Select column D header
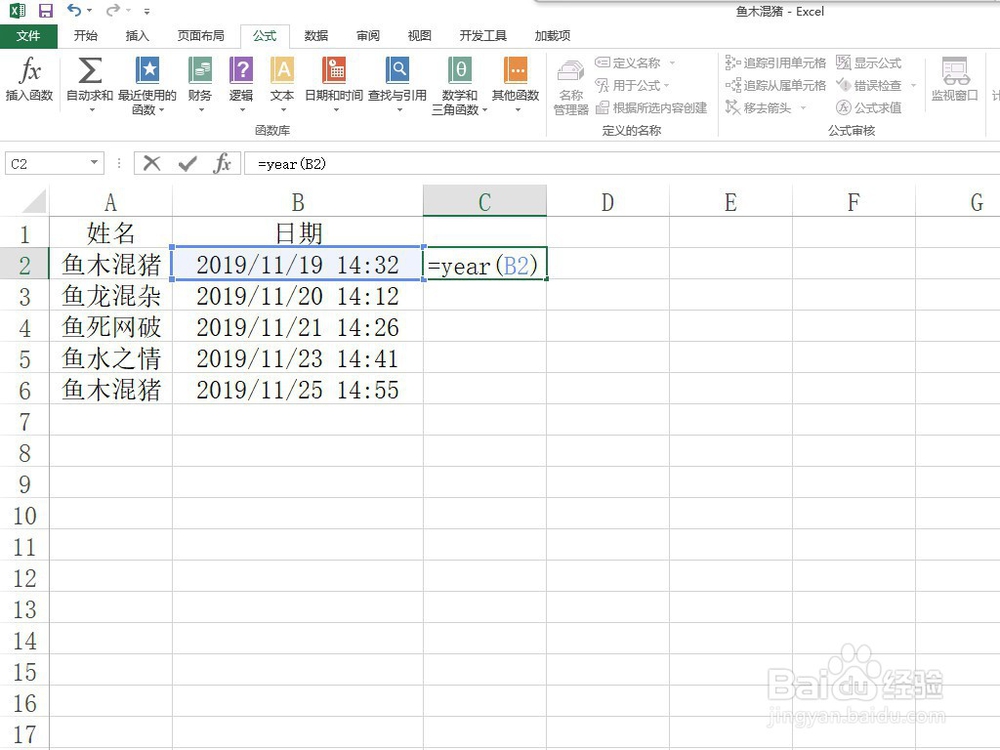 608,202
